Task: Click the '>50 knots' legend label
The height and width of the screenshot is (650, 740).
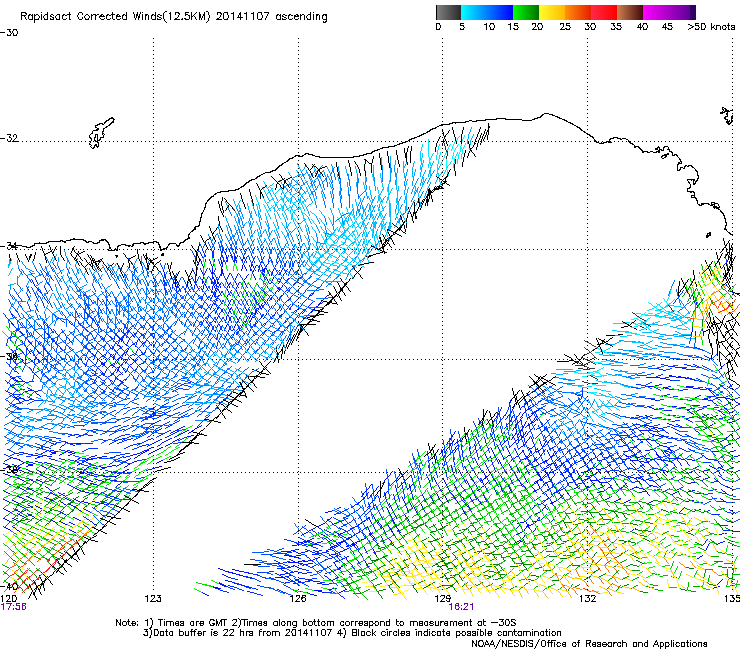Action: click(711, 27)
